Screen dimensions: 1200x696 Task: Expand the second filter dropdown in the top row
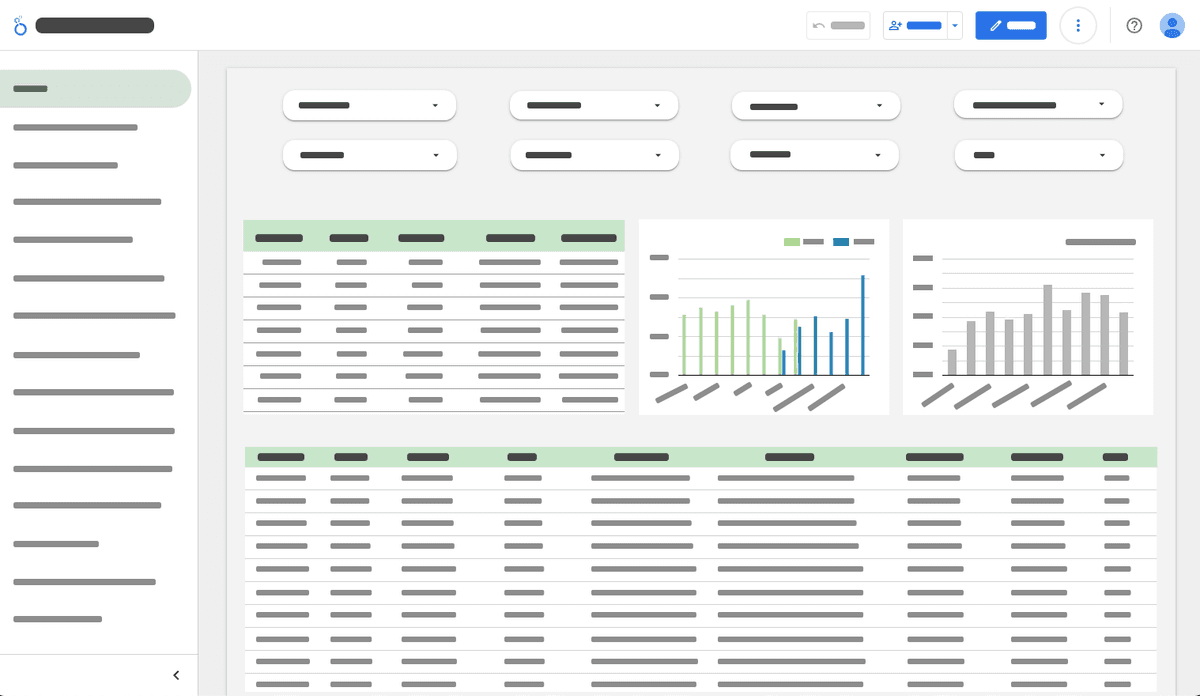point(594,106)
